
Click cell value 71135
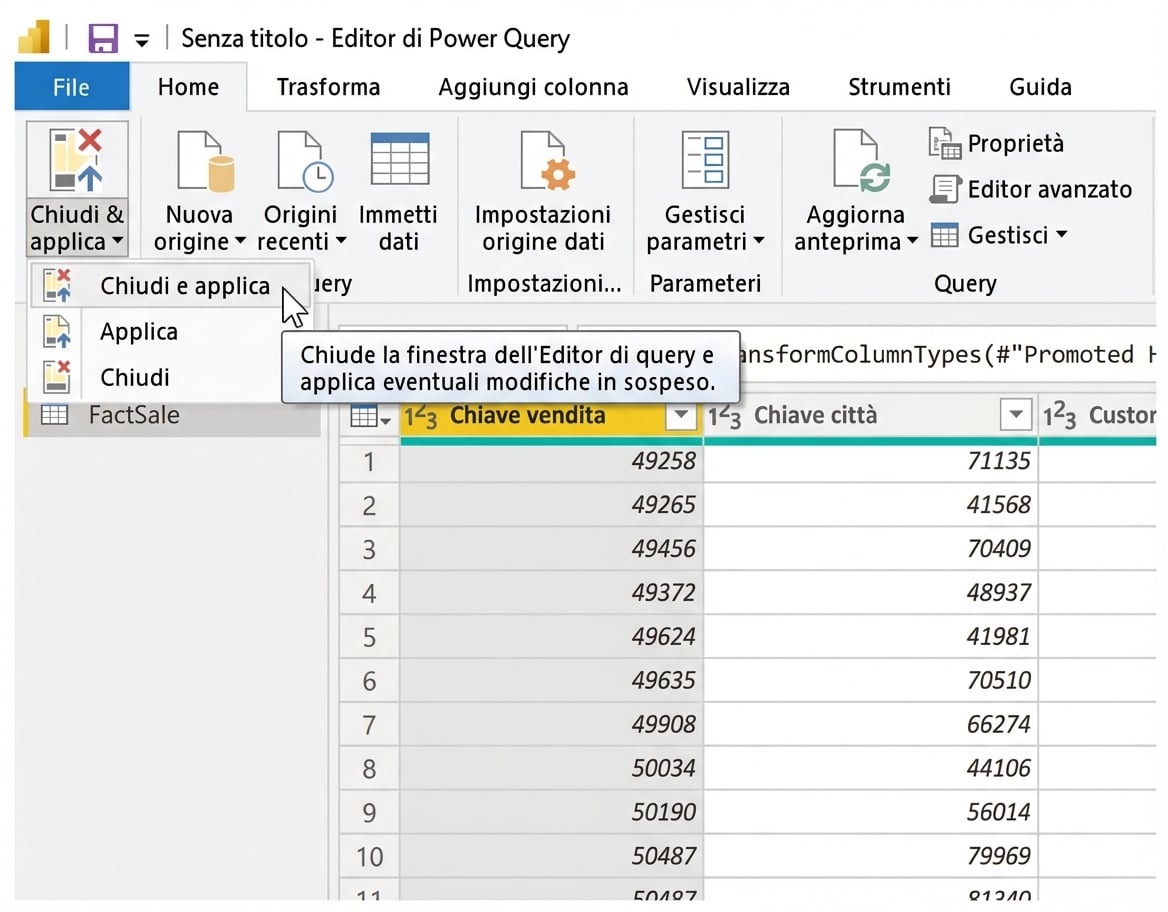point(998,461)
